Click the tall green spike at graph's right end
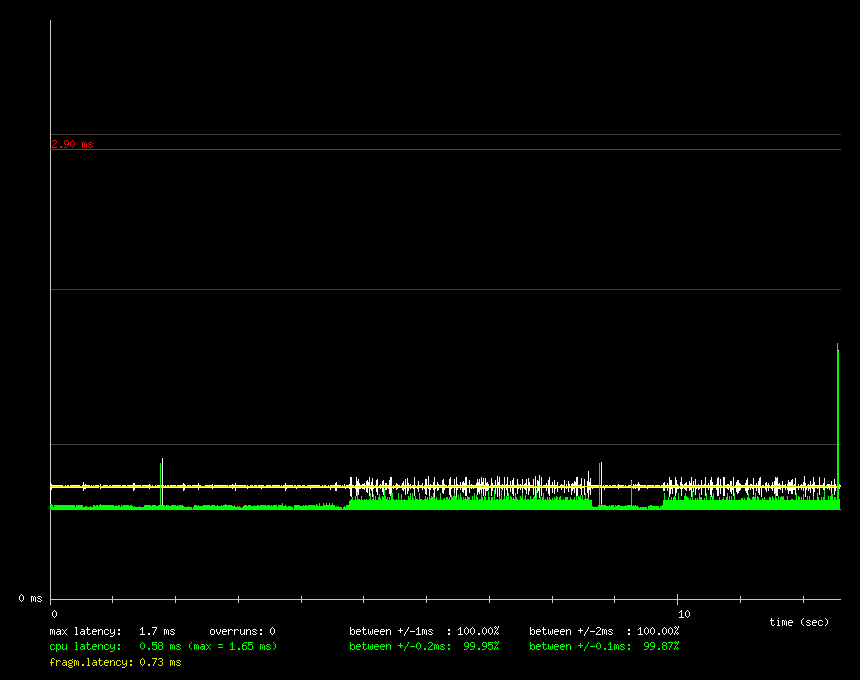Viewport: 860px width, 680px height. click(x=838, y=420)
